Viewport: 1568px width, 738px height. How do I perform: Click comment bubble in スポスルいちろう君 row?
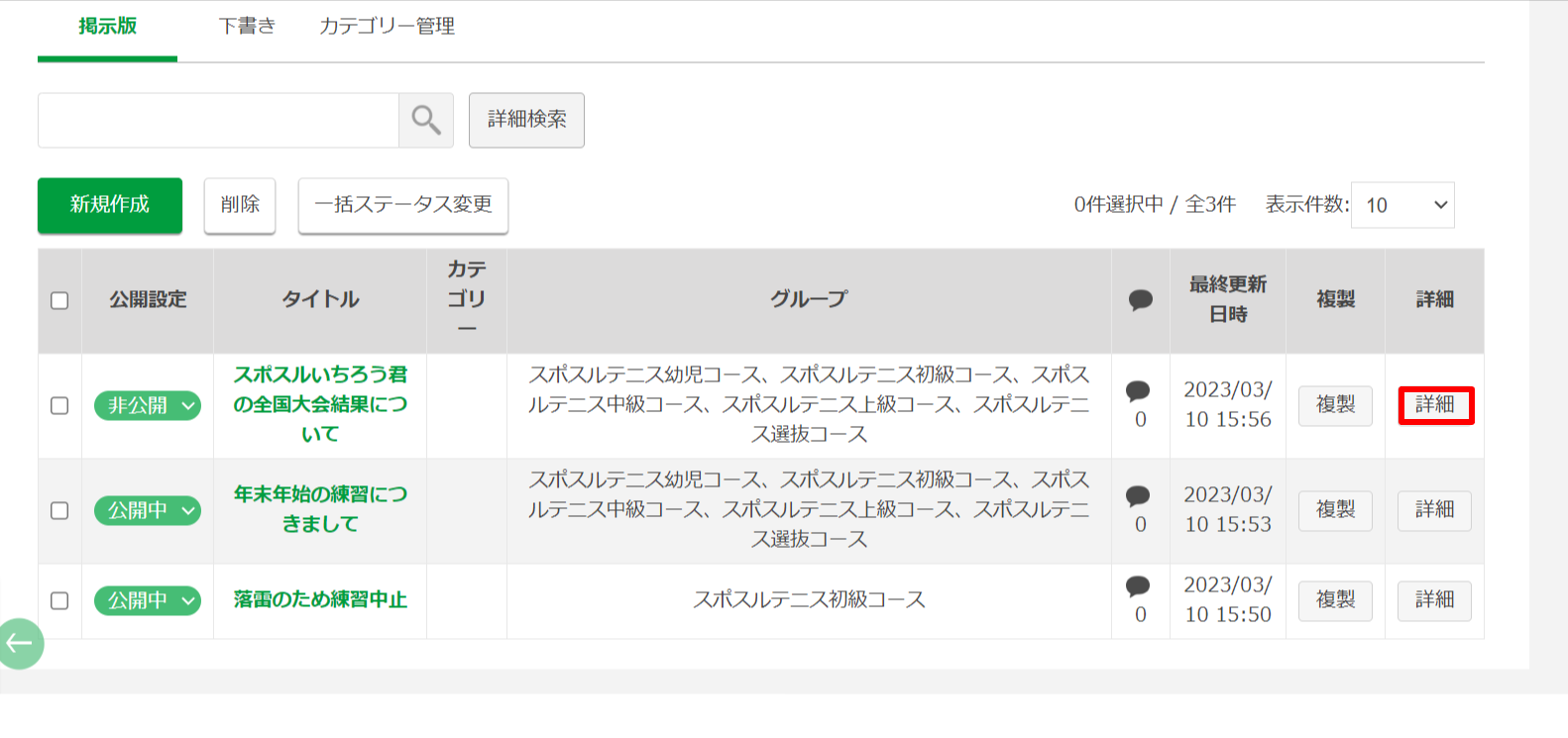(1139, 390)
